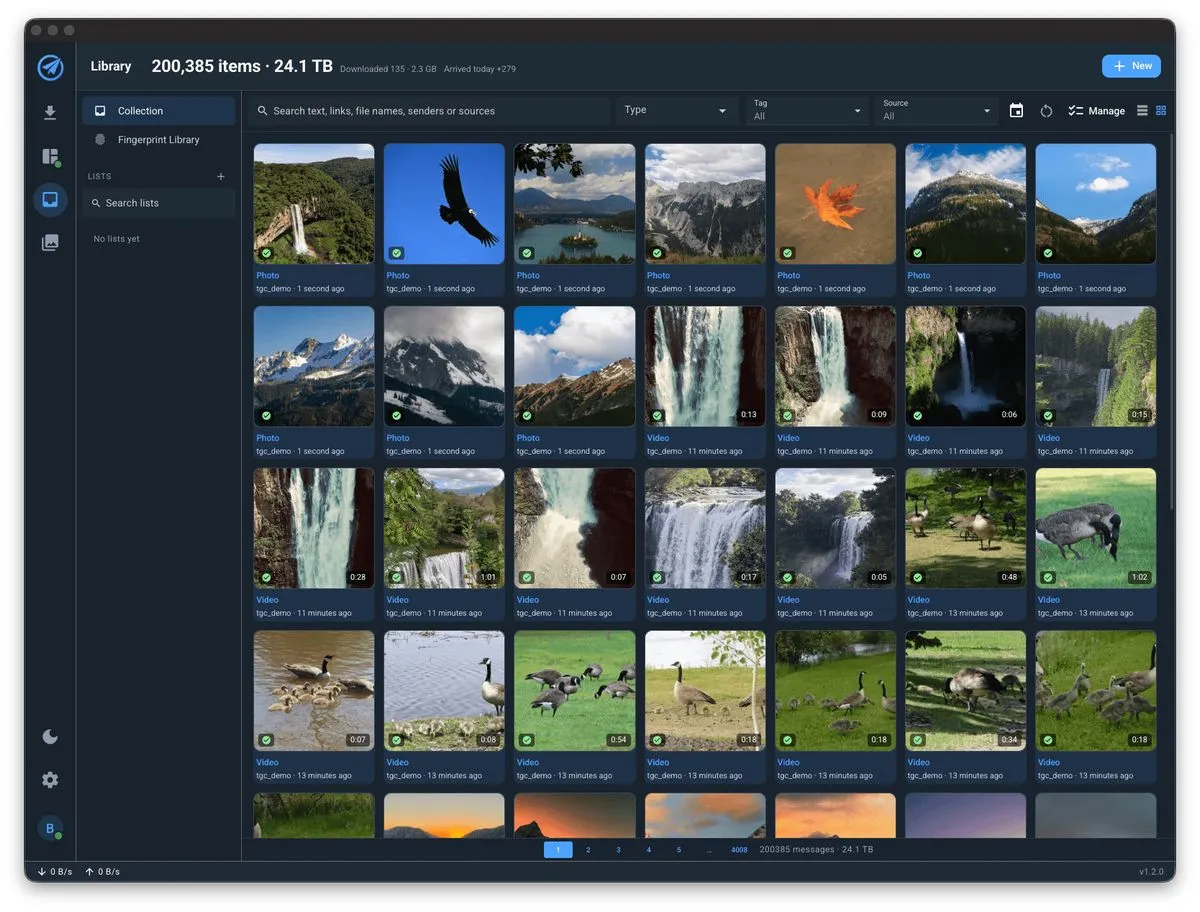Open the lake island photo thumbnail
The width and height of the screenshot is (1200, 912).
(x=574, y=204)
